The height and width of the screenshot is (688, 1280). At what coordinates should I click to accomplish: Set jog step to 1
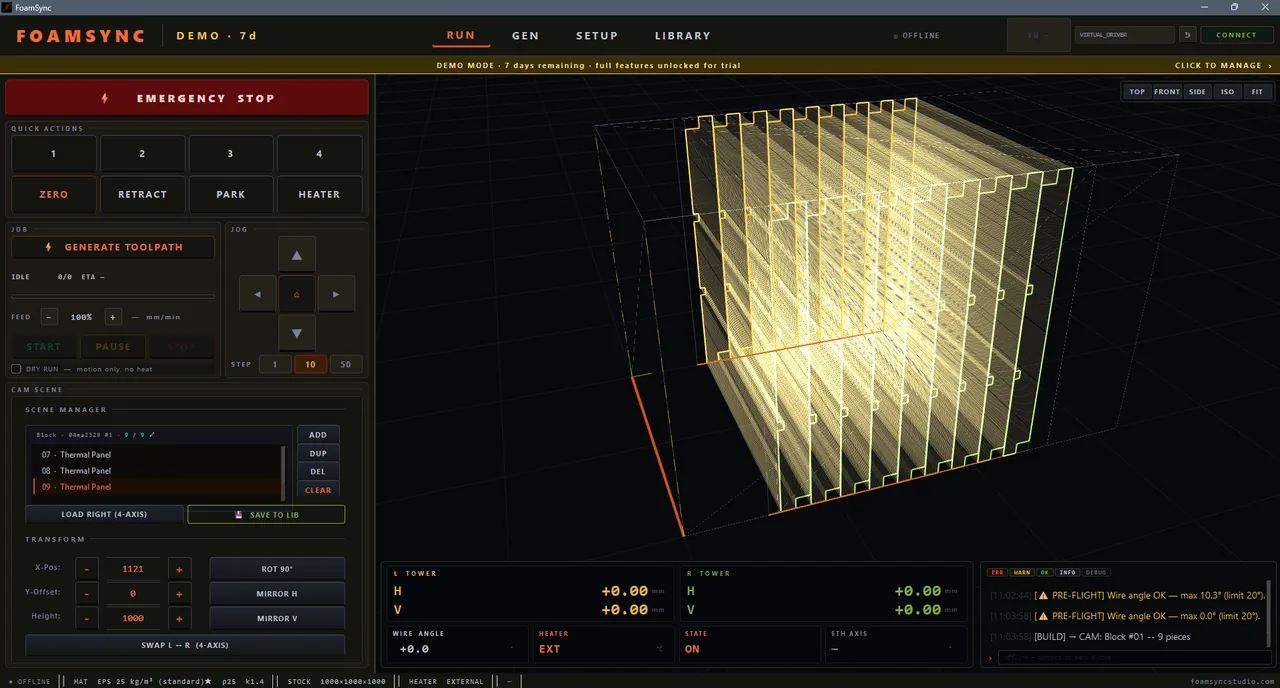pos(275,364)
